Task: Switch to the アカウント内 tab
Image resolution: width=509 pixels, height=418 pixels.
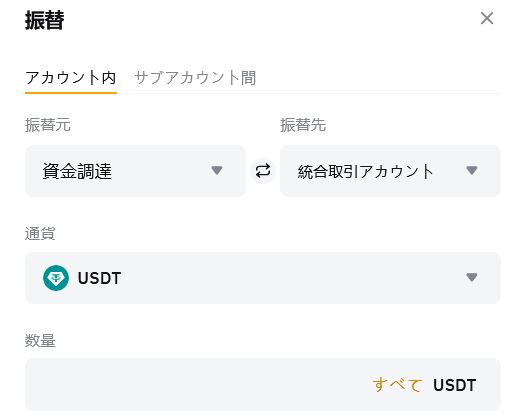Action: click(x=71, y=78)
